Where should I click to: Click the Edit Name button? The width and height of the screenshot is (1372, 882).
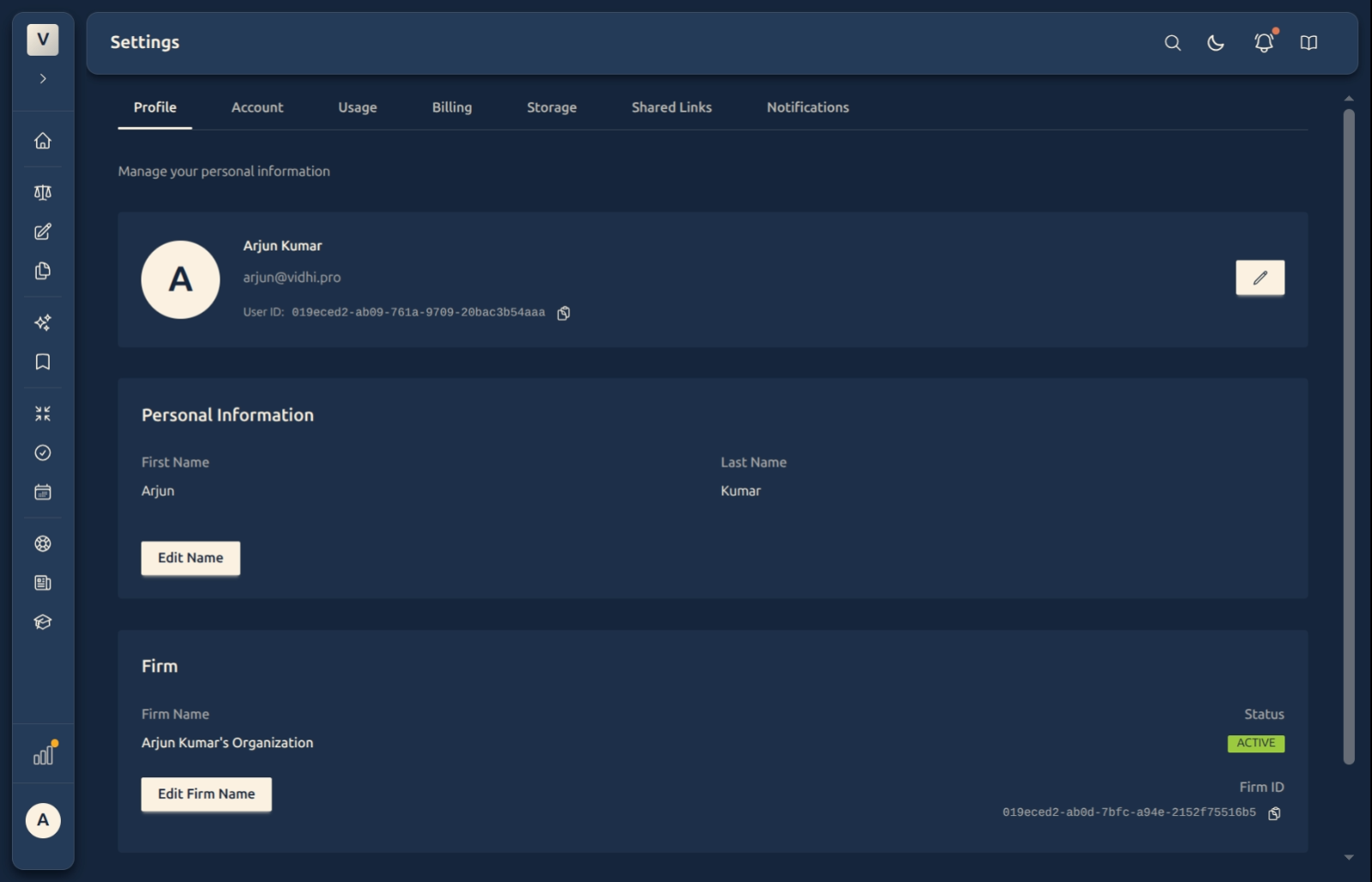point(190,558)
